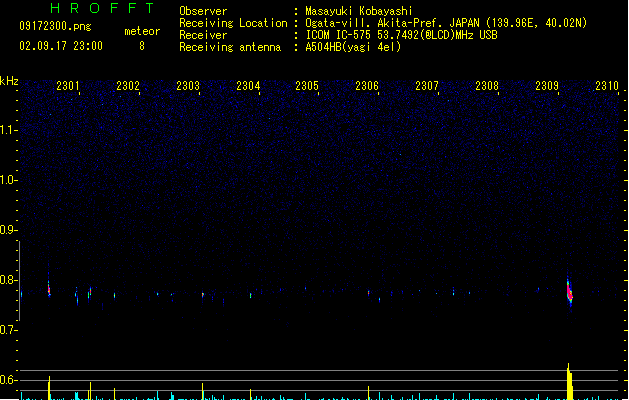This screenshot has height=400, width=629.
Task: Click the strong meteor echo after 2309
Action: (x=570, y=292)
